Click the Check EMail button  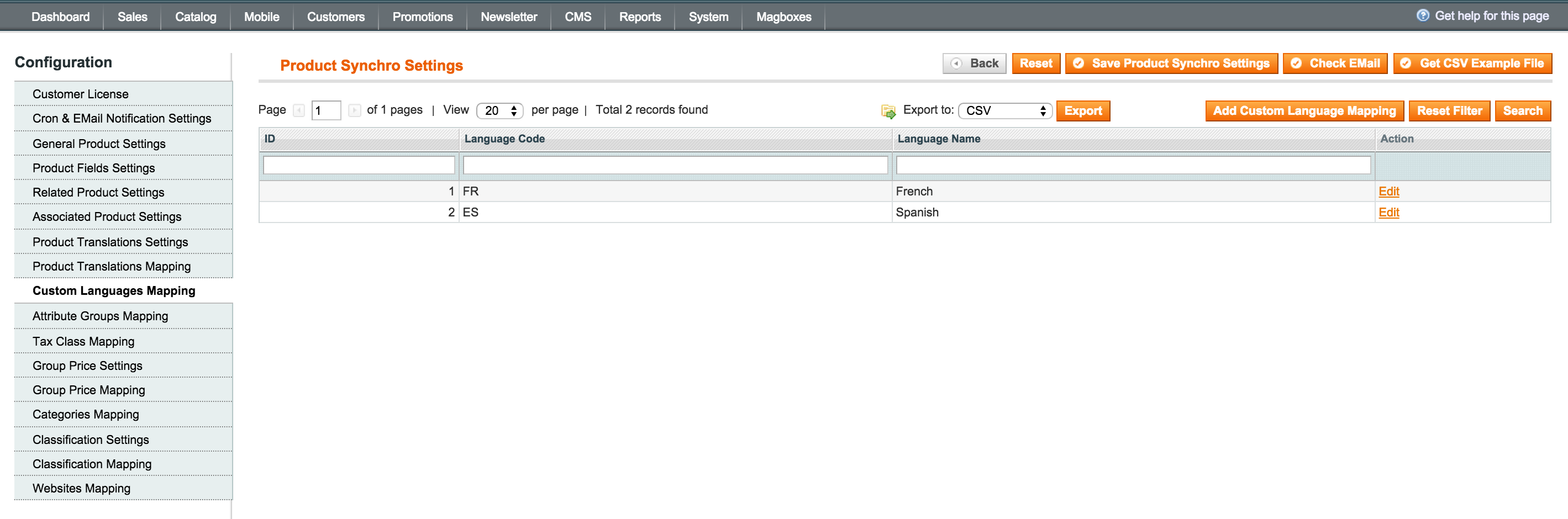pyautogui.click(x=1335, y=63)
